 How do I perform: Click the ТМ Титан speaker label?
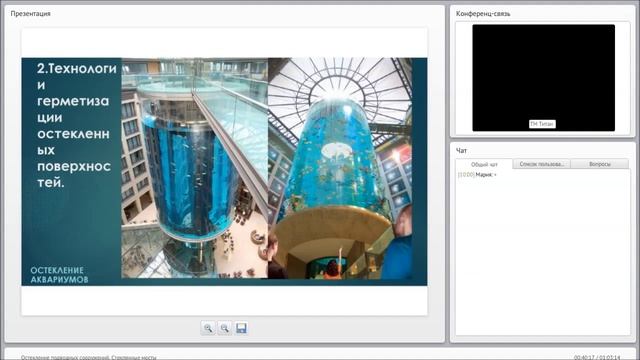coord(542,124)
